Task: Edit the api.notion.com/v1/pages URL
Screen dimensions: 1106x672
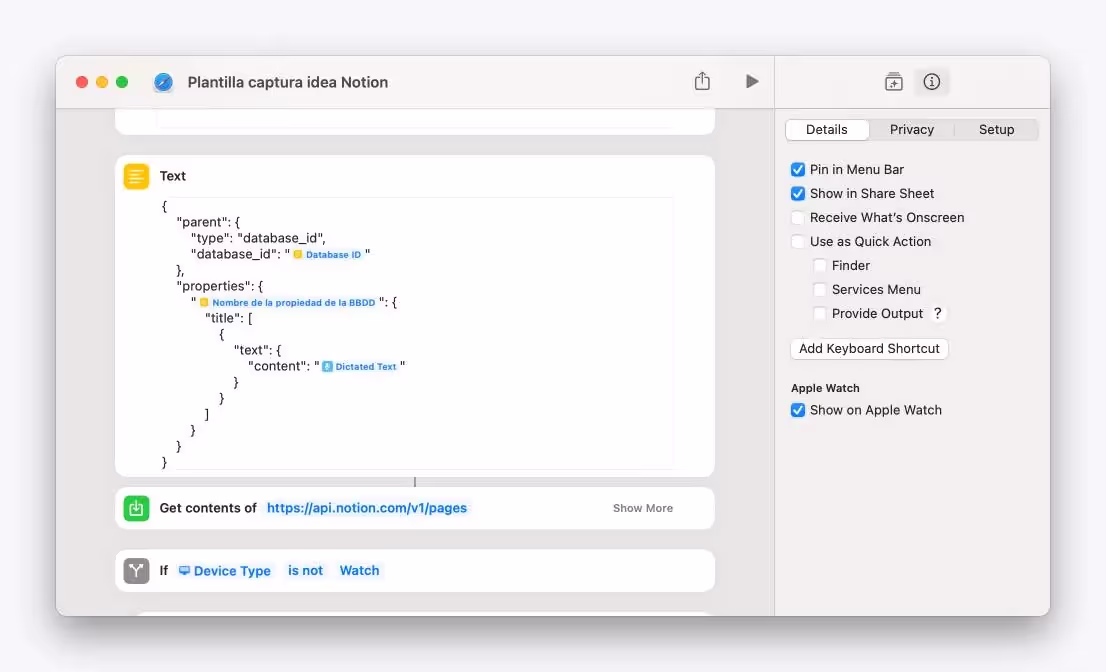Action: coord(367,508)
